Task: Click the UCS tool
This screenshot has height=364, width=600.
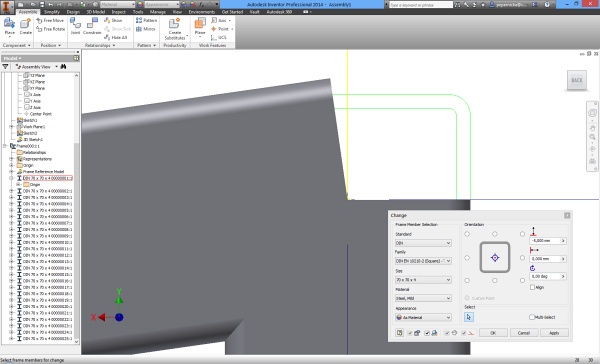Action: pyautogui.click(x=218, y=38)
